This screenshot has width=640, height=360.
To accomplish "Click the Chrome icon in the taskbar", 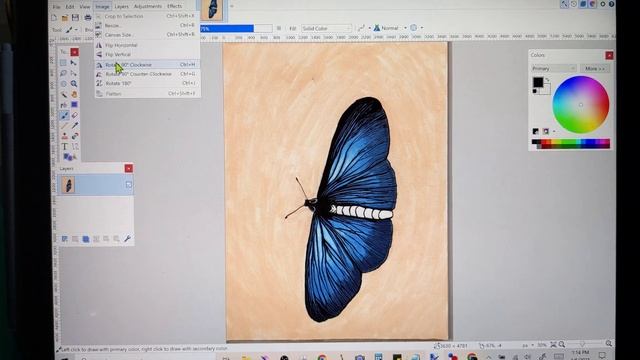I will tap(322, 358).
